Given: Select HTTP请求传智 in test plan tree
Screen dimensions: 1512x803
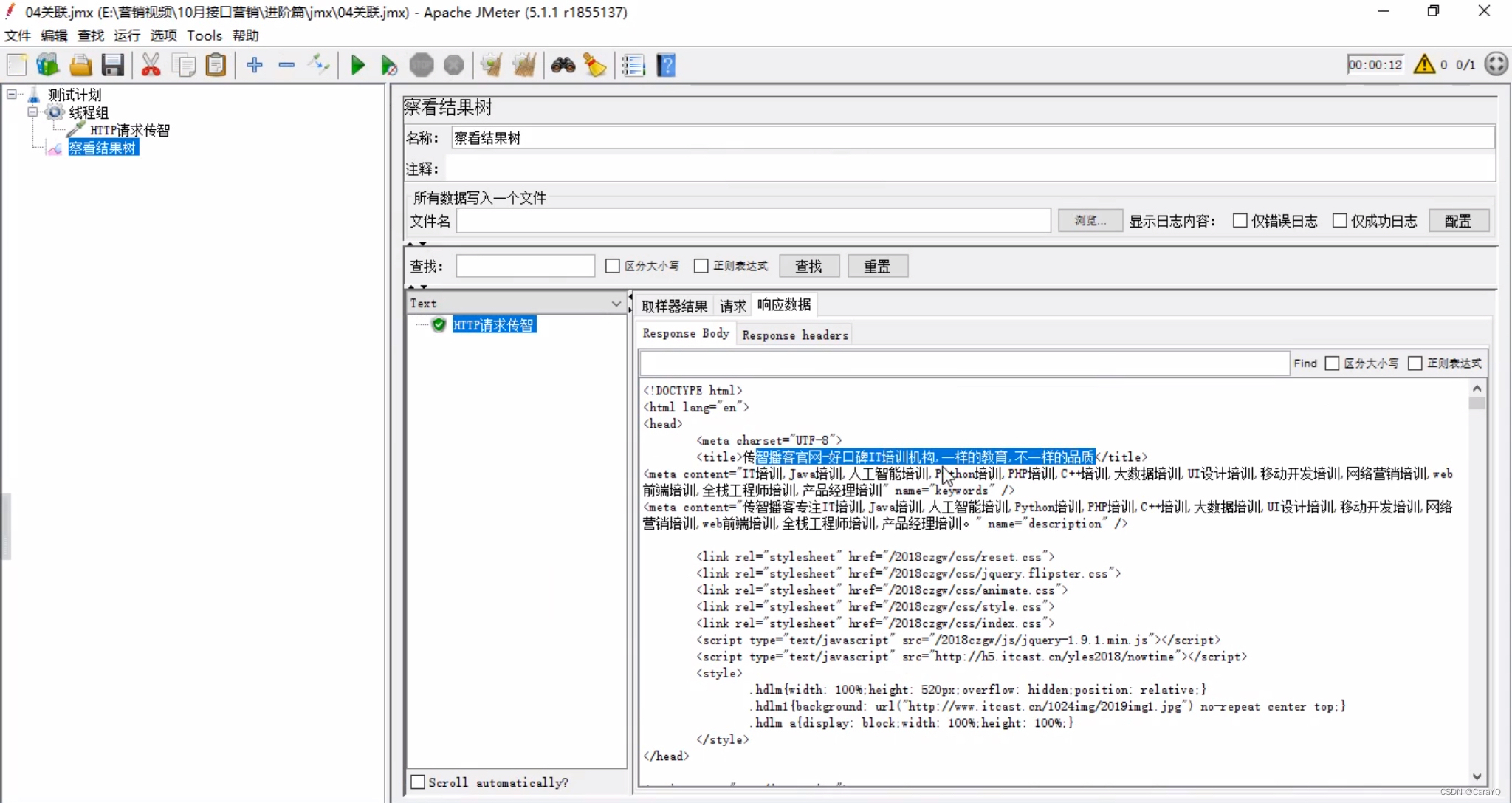Looking at the screenshot, I should coord(130,130).
